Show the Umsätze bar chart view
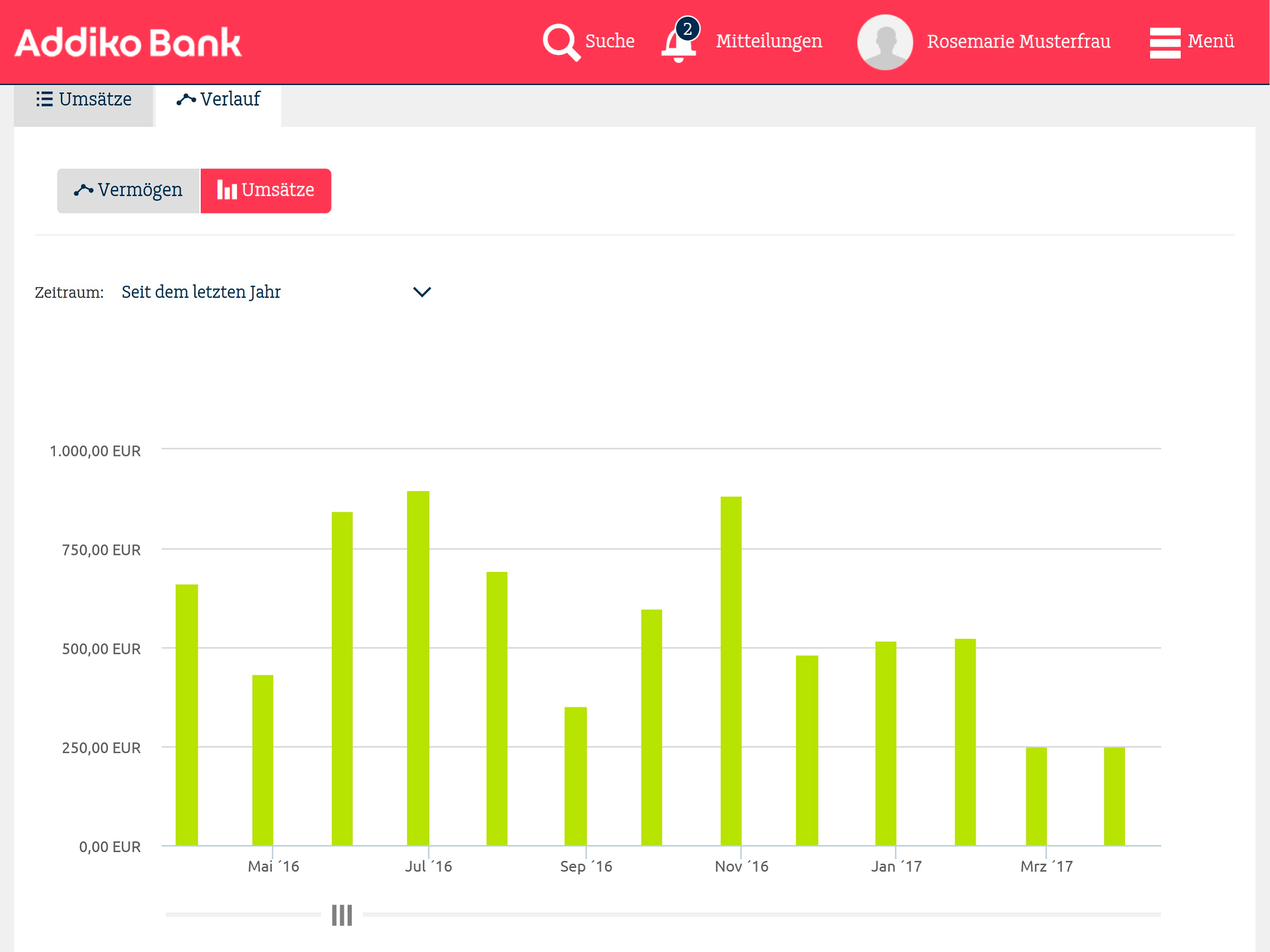1270x952 pixels. coord(266,190)
